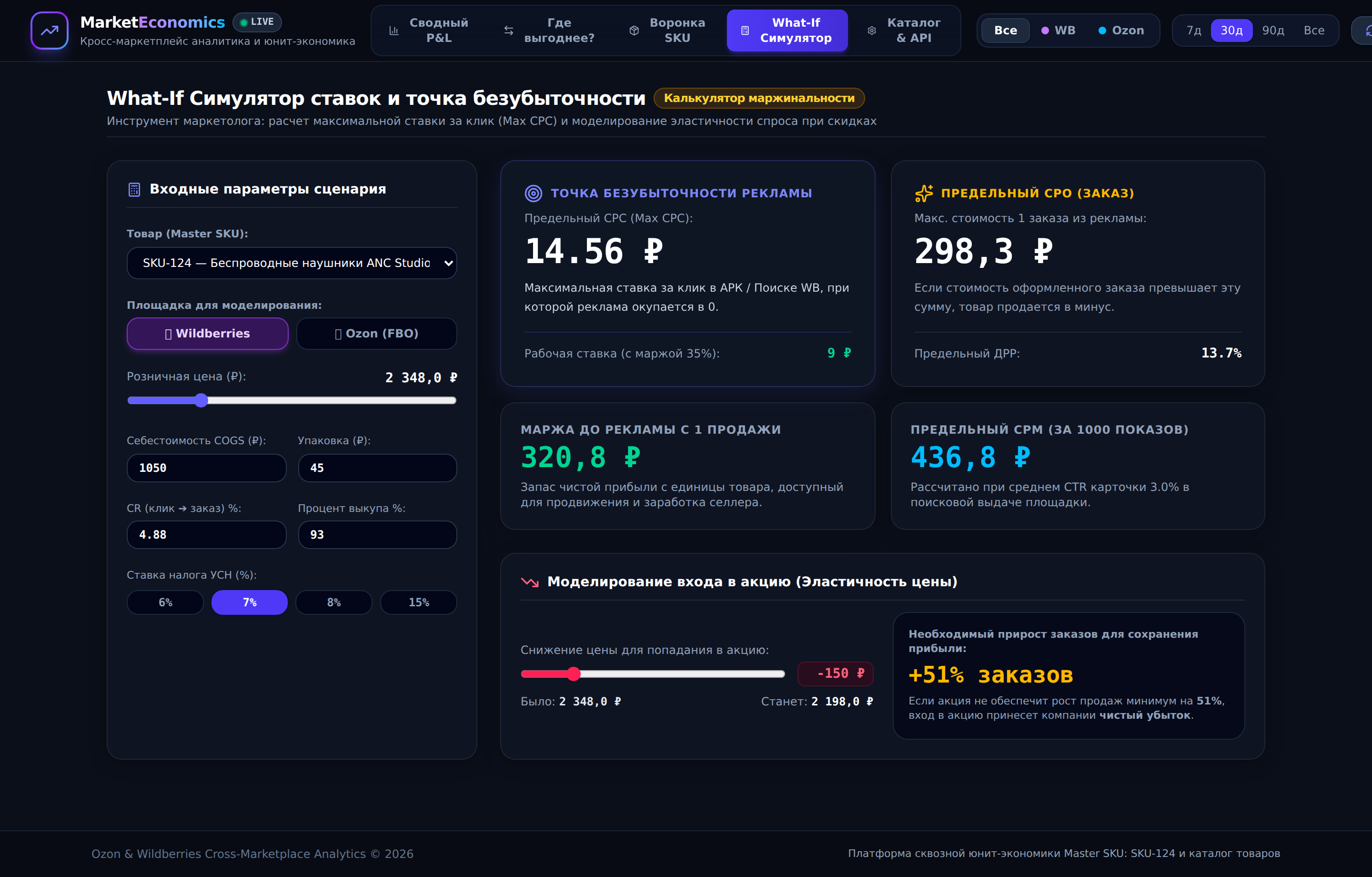1372x877 pixels.
Task: Click the gear icon beside Каталог & API
Action: point(872,30)
